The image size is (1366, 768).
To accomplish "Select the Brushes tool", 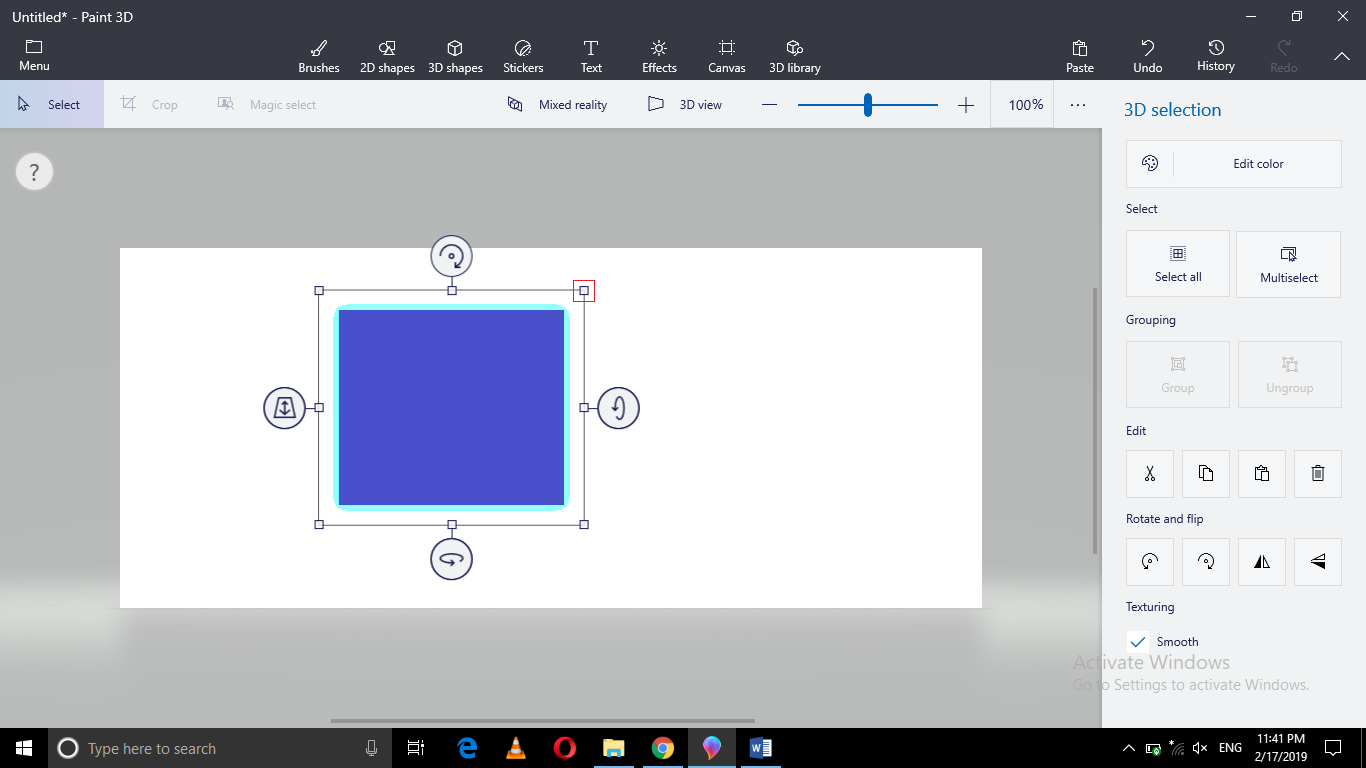I will tap(318, 55).
